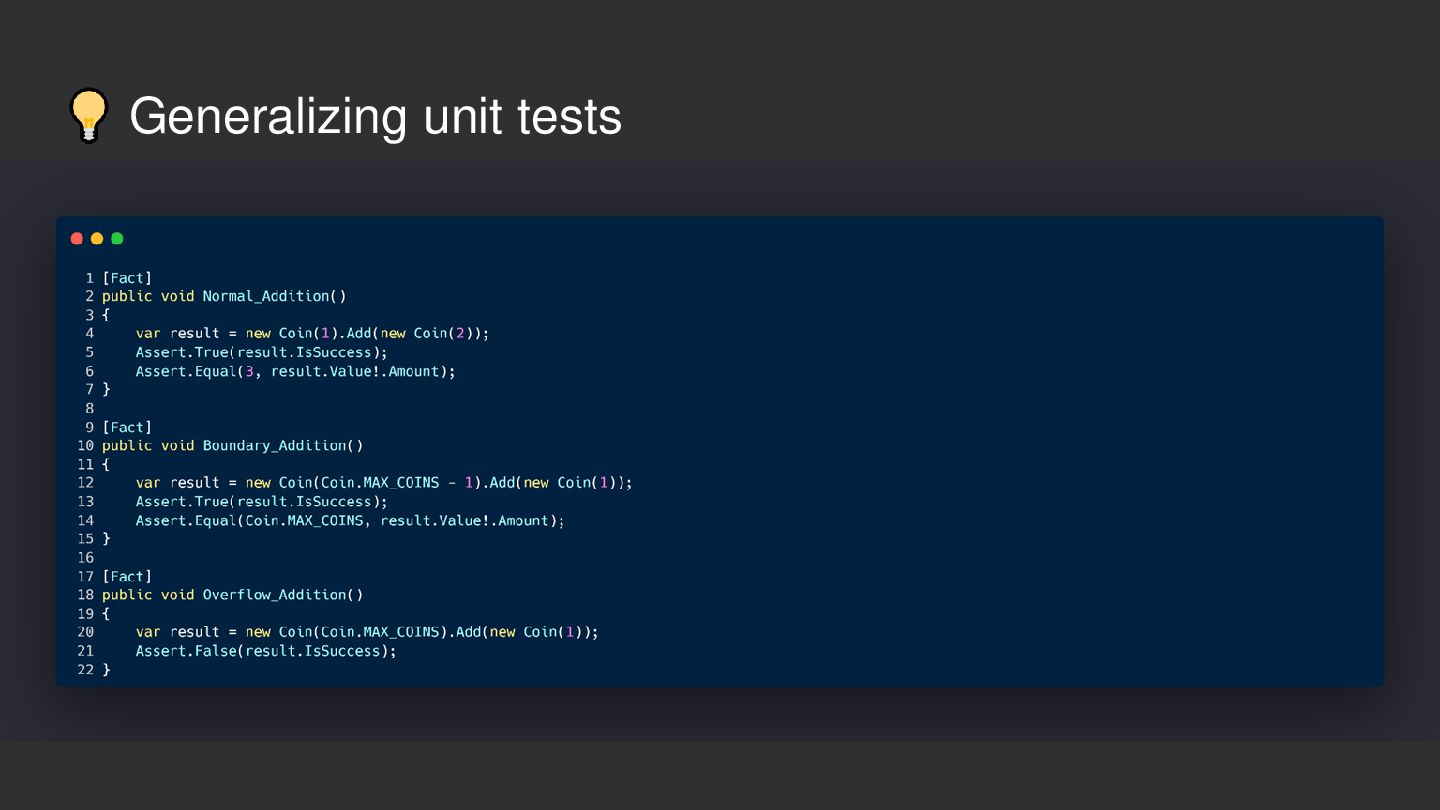Screen dimensions: 1440x810
Task: Click the Normal_Addition method name
Action: (266, 296)
